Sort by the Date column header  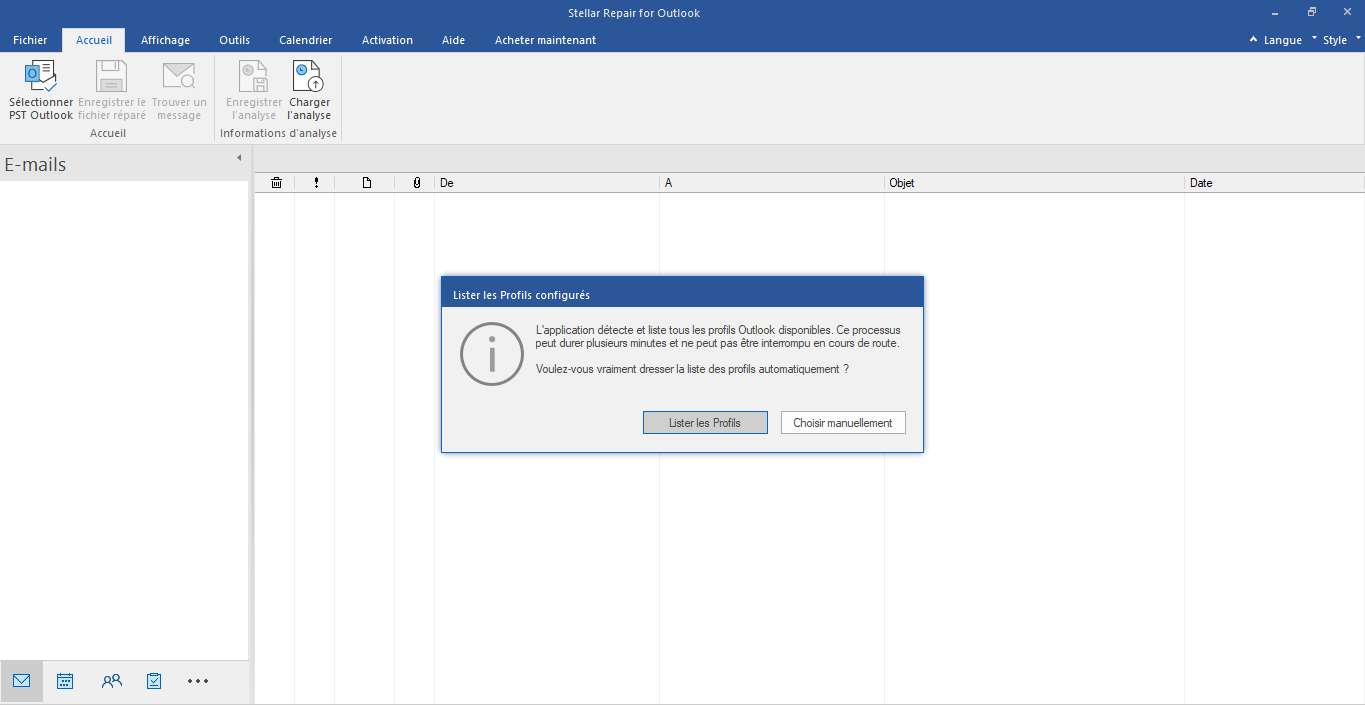(1275, 183)
